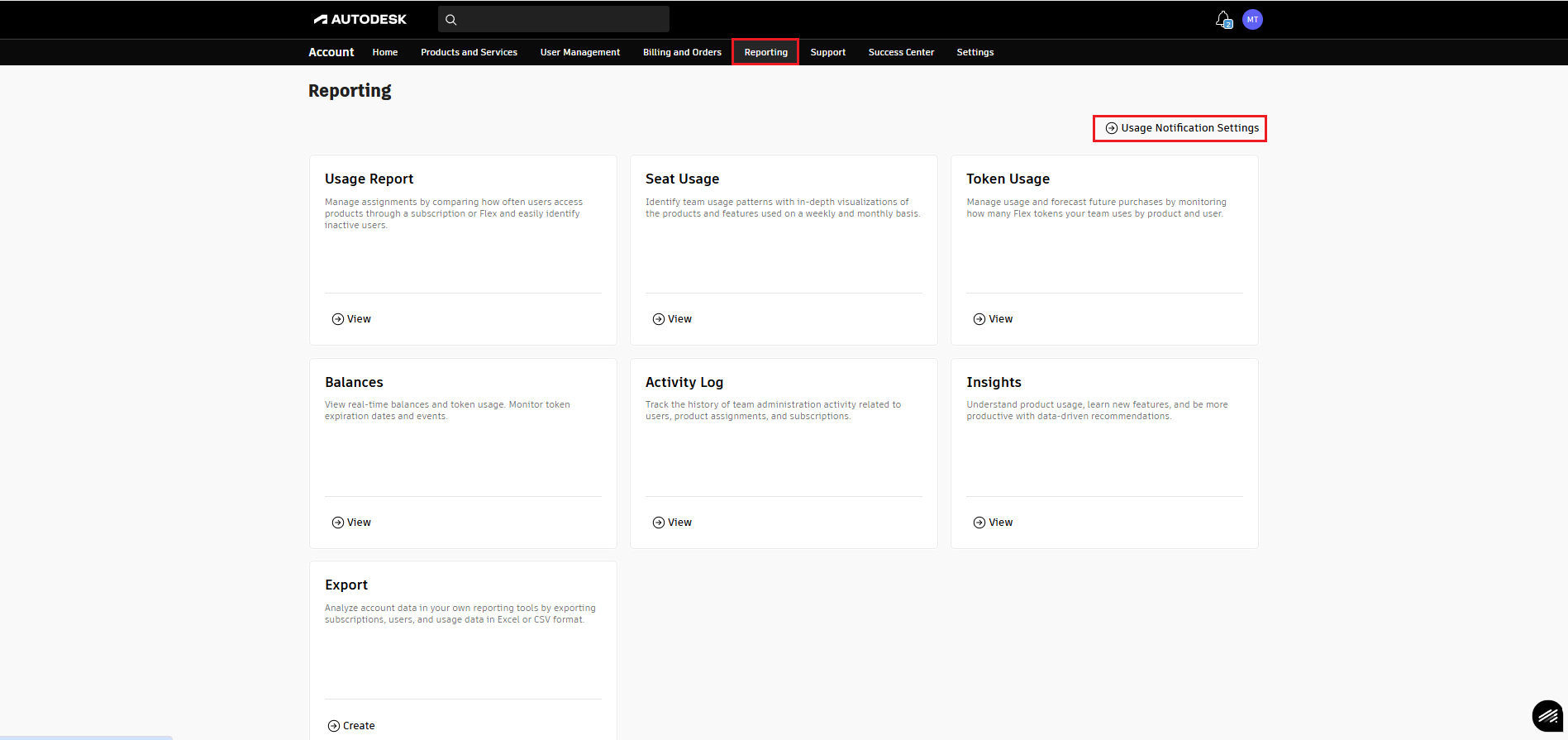Image resolution: width=1568 pixels, height=740 pixels.
Task: Go to User Management menu
Action: point(579,52)
